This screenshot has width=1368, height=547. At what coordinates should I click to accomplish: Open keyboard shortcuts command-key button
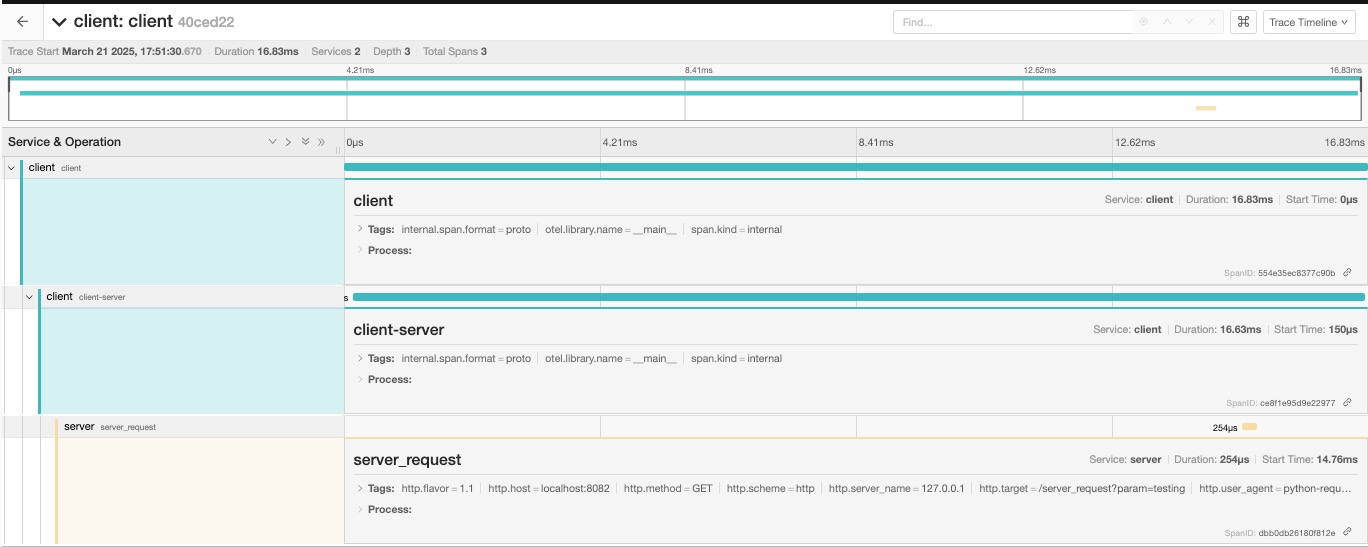coord(1244,22)
